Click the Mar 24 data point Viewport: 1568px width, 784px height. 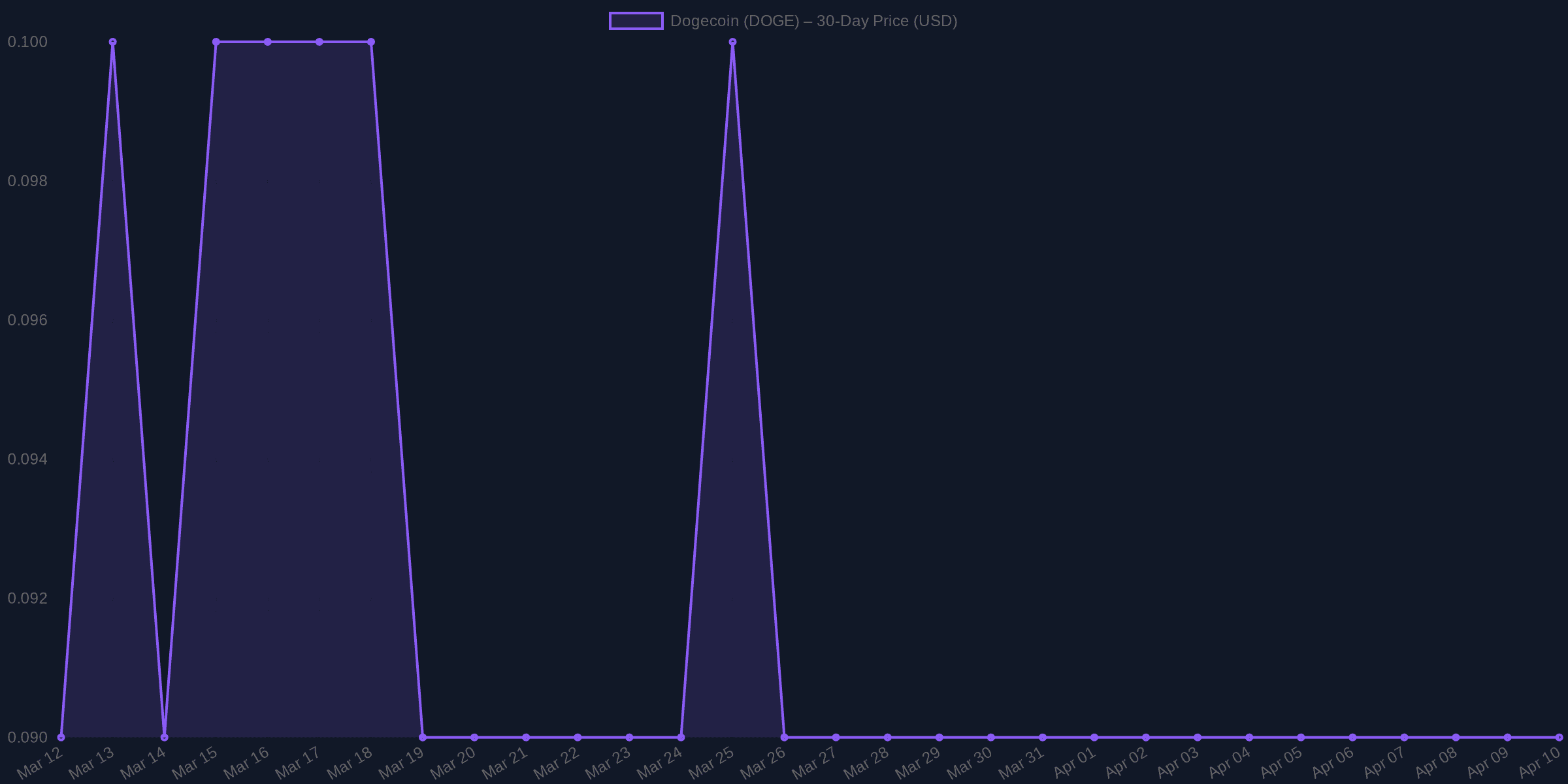tap(681, 737)
